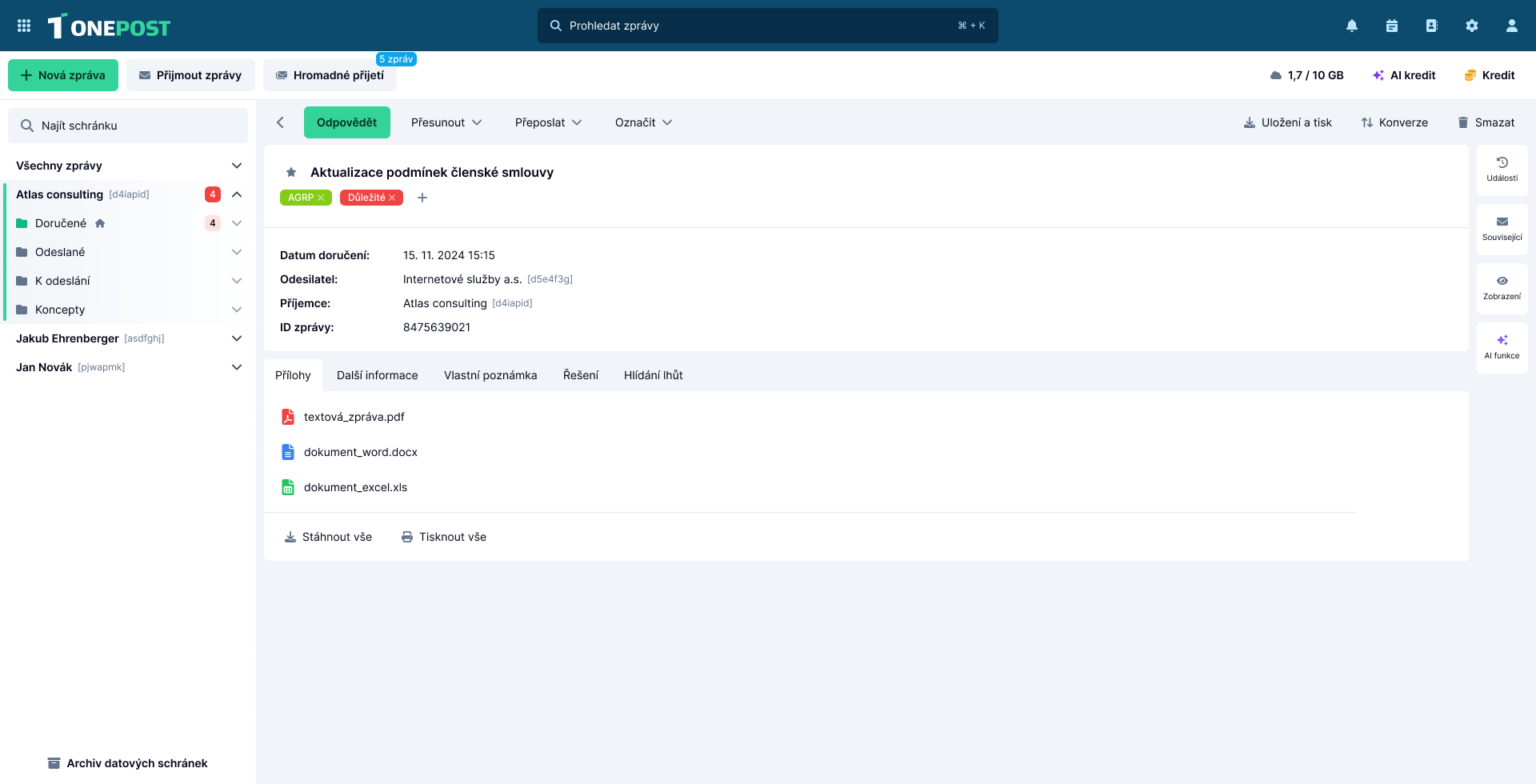Switch to Další informace tab
This screenshot has height=784, width=1536.
(377, 375)
